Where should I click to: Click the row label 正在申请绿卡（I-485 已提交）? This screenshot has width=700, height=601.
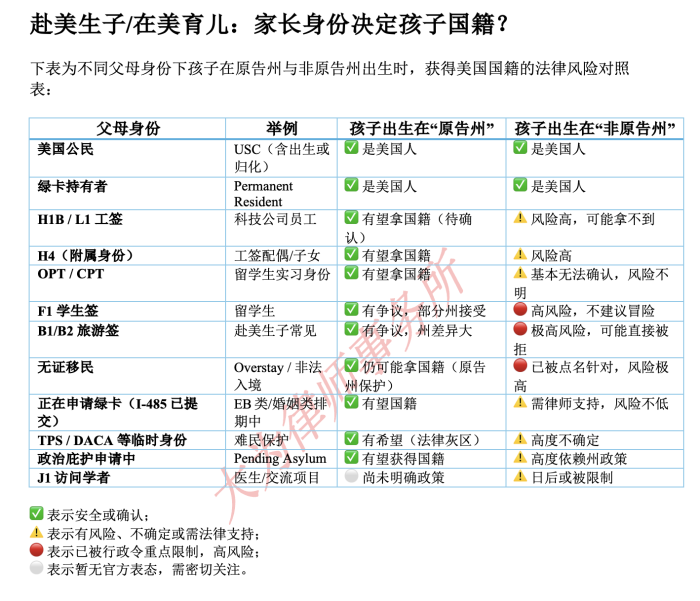118,412
